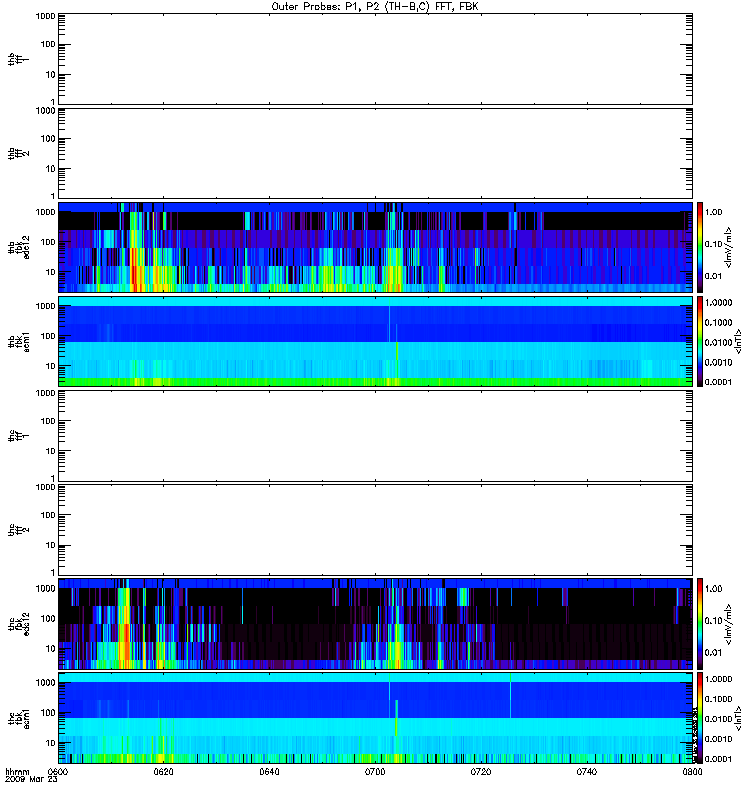Click "0.10" on the thc edc12 color scale

(x=713, y=620)
